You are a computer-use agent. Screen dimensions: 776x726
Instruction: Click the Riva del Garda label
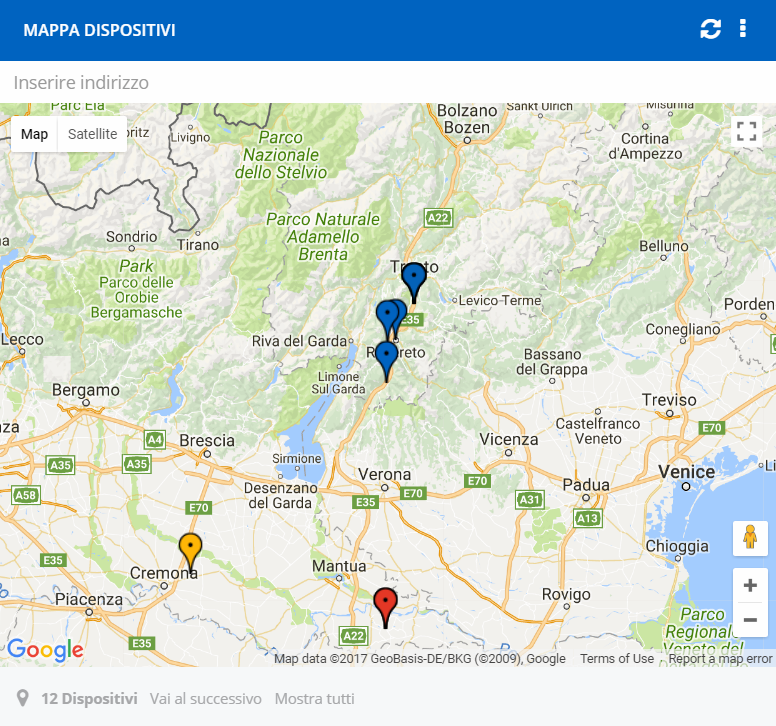(x=299, y=341)
